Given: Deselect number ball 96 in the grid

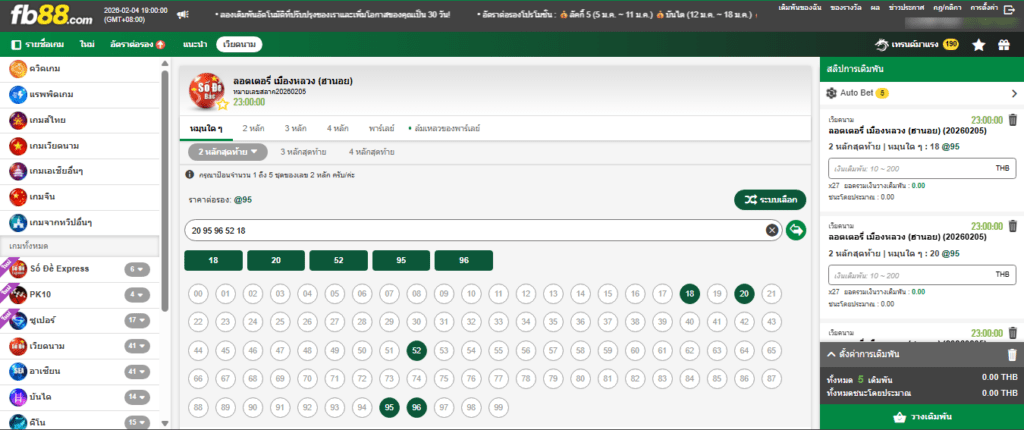Looking at the screenshot, I should coord(417,408).
